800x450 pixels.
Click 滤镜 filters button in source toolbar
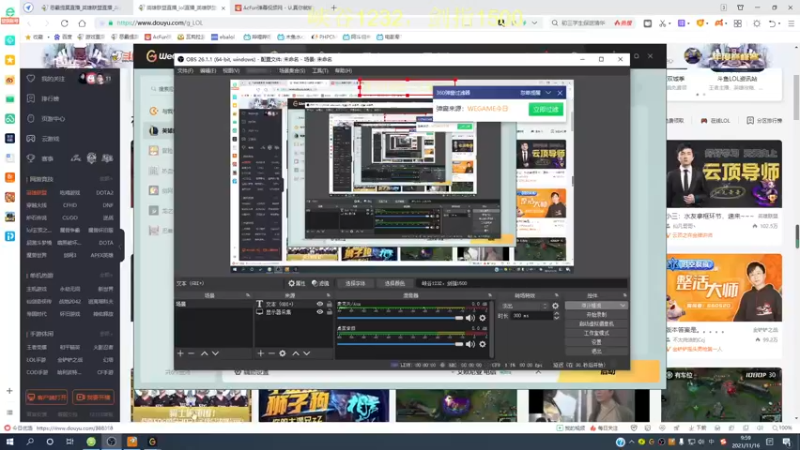(x=320, y=283)
